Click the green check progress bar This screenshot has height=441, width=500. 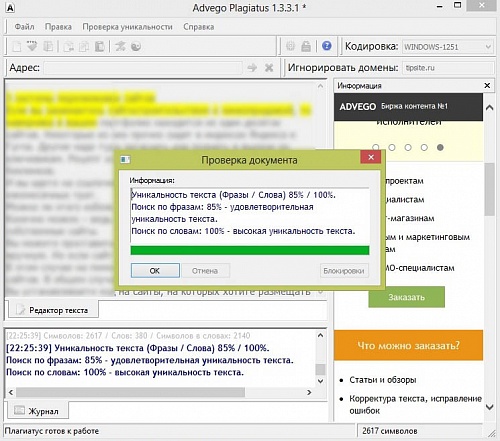click(x=250, y=250)
